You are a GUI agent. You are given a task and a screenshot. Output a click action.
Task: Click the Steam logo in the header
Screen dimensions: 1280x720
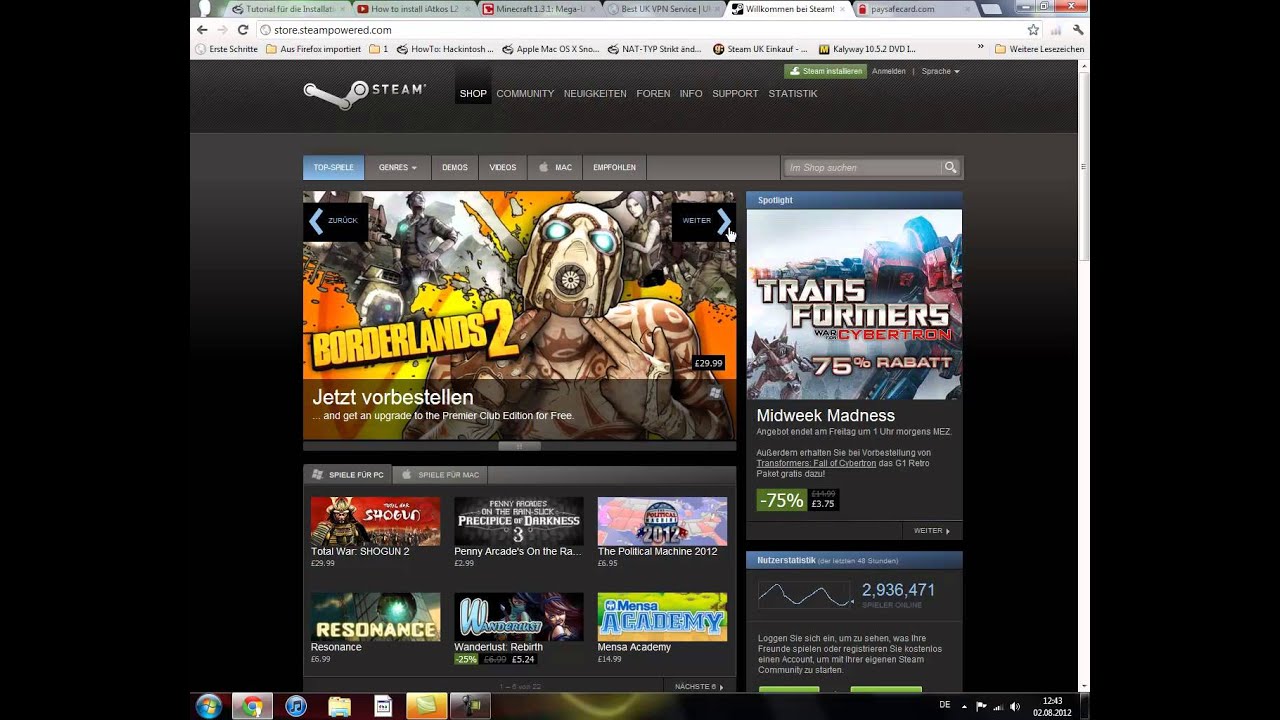coord(365,94)
